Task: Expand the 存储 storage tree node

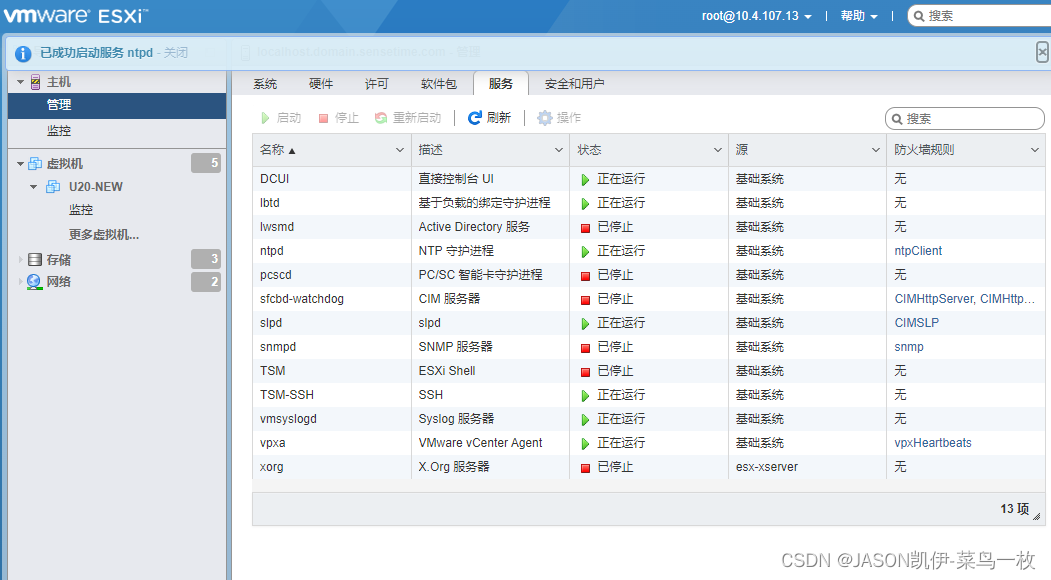Action: click(x=20, y=259)
